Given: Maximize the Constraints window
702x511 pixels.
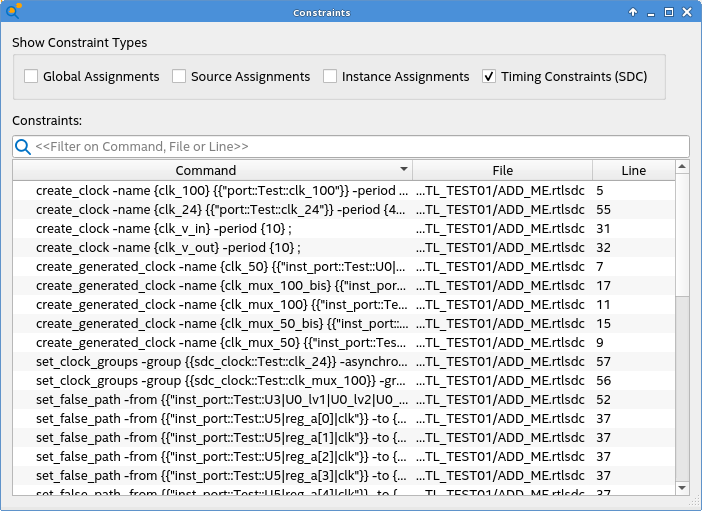Looking at the screenshot, I should pos(669,12).
